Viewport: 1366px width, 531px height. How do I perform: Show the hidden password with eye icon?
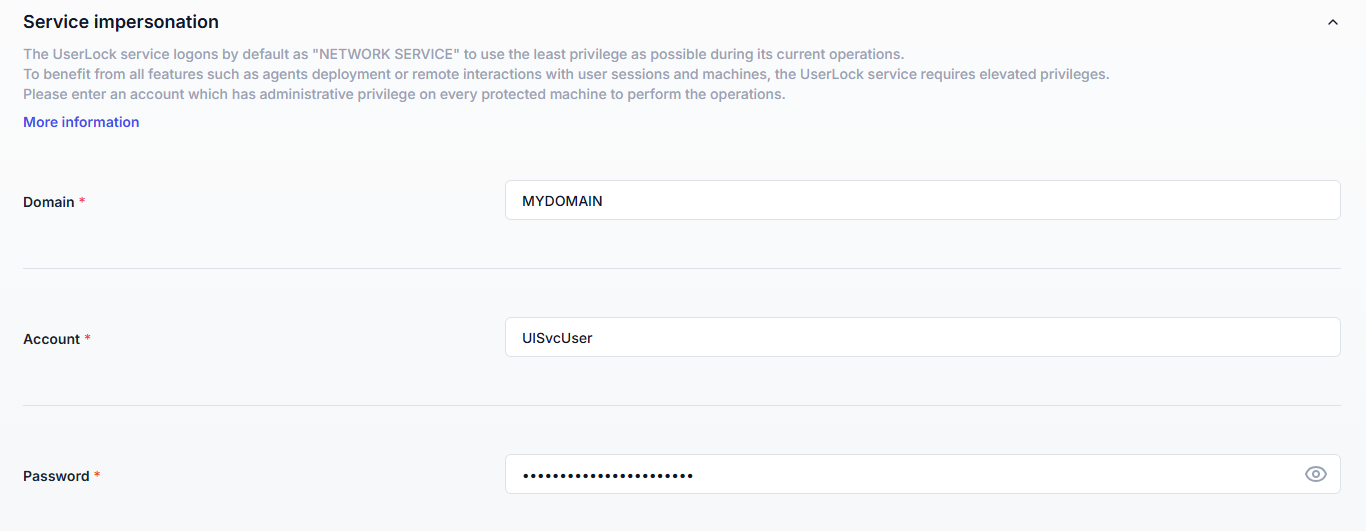coord(1315,474)
